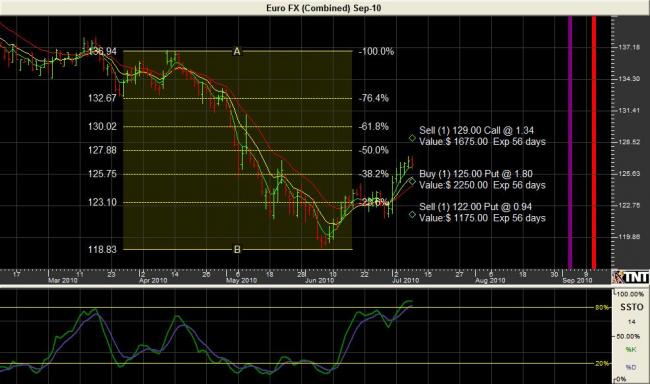Screen dimensions: 650x384
Task: Click the %K legend label
Action: (631, 350)
